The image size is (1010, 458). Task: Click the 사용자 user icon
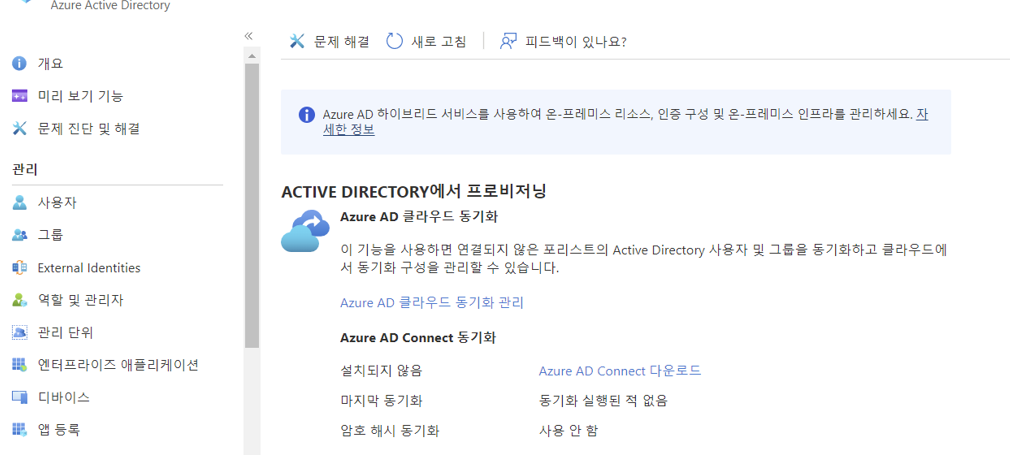tap(20, 202)
